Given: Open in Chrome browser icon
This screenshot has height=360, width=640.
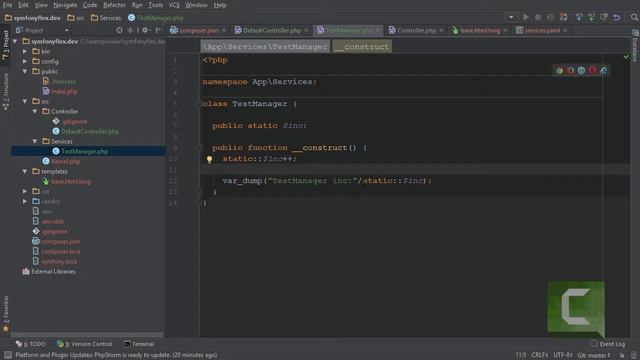Looking at the screenshot, I should [559, 71].
